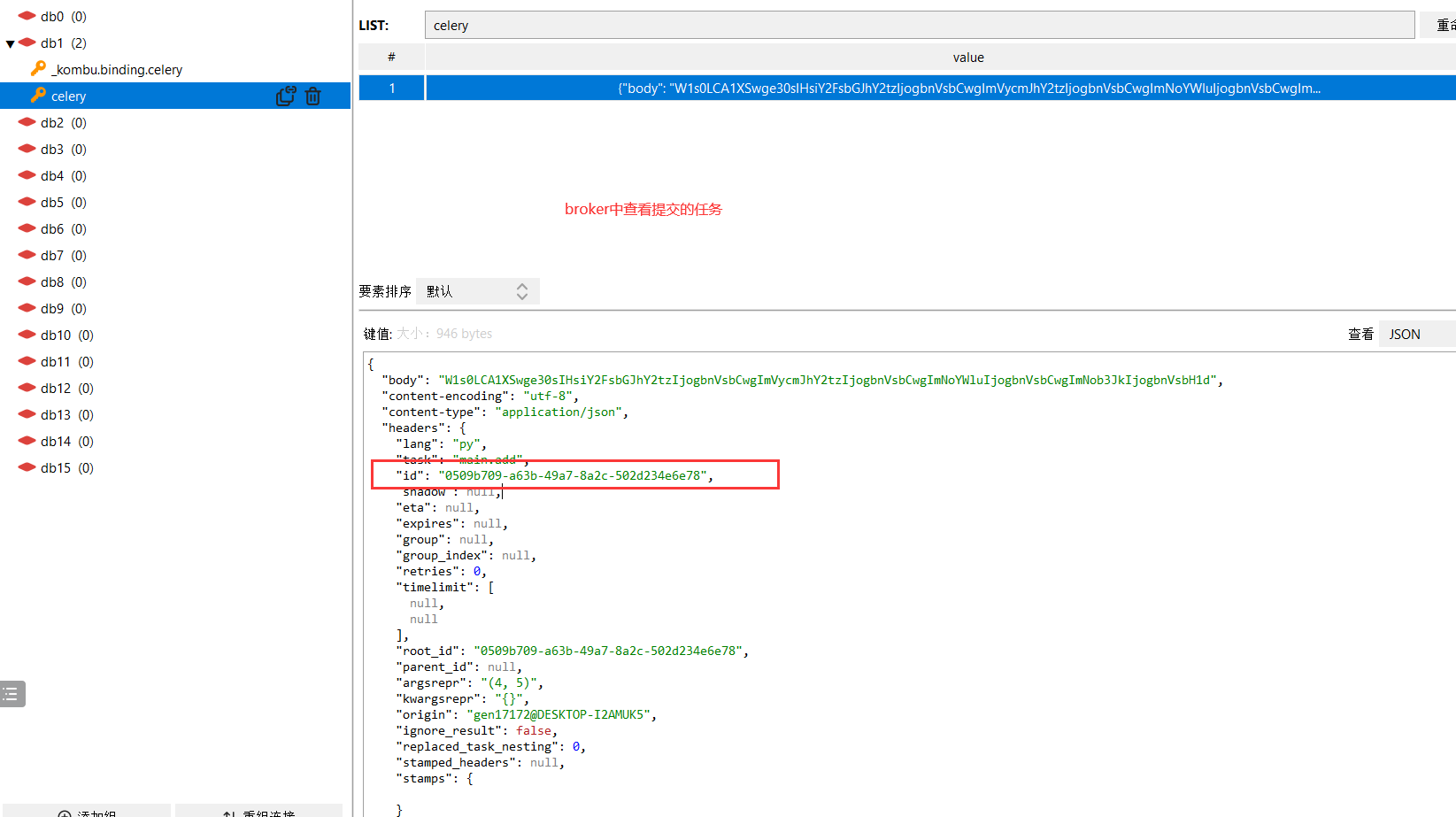This screenshot has width=1456, height=817.
Task: Collapse the db1 tree node
Action: tap(10, 43)
